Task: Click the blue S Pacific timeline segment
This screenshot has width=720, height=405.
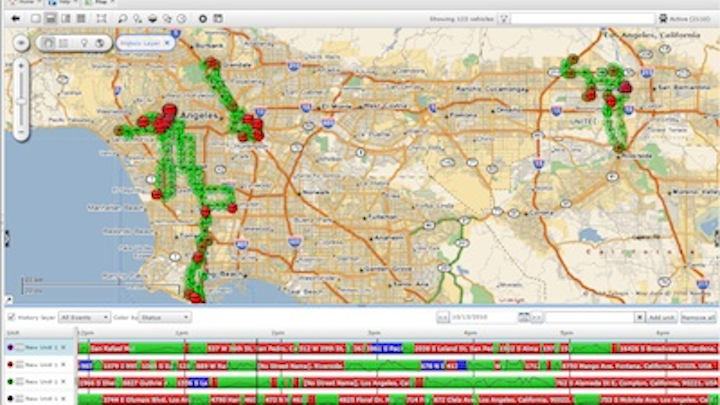Action: coord(387,349)
